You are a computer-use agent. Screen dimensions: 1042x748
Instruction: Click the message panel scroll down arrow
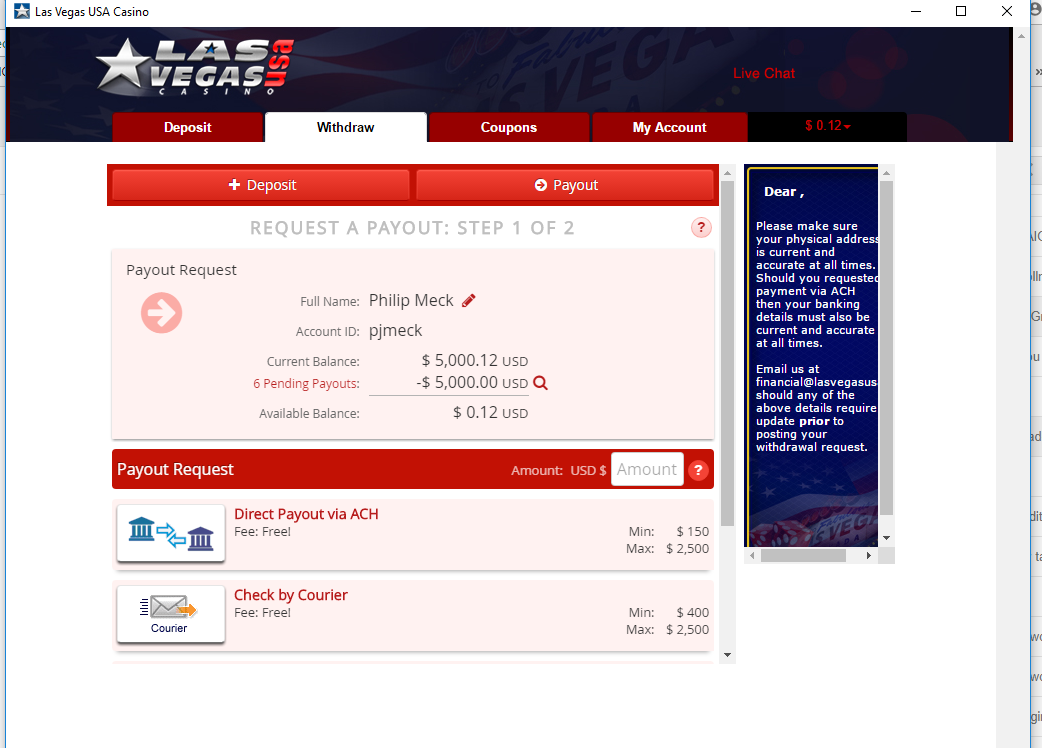(x=886, y=538)
